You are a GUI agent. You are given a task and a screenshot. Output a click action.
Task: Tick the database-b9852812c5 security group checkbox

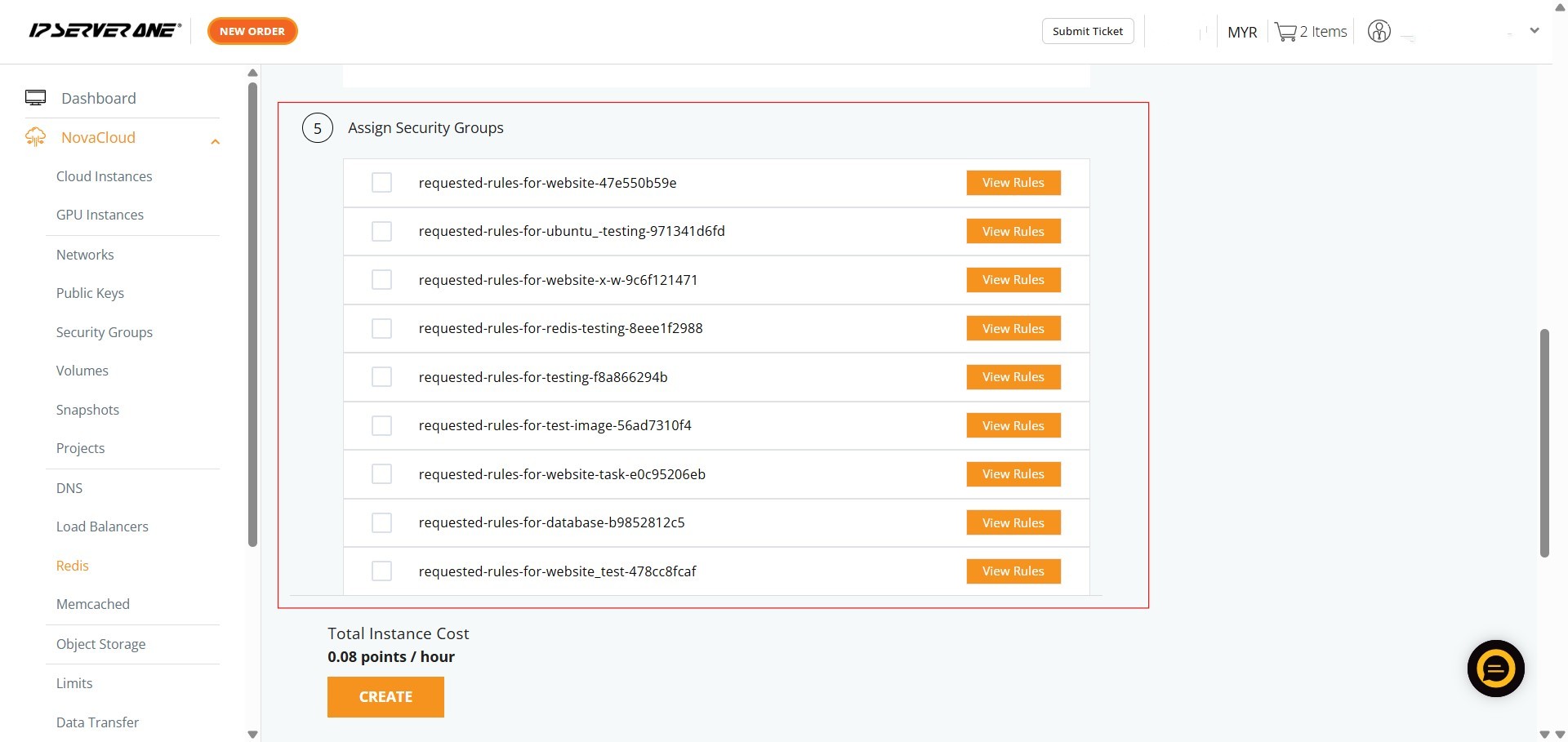[x=381, y=522]
